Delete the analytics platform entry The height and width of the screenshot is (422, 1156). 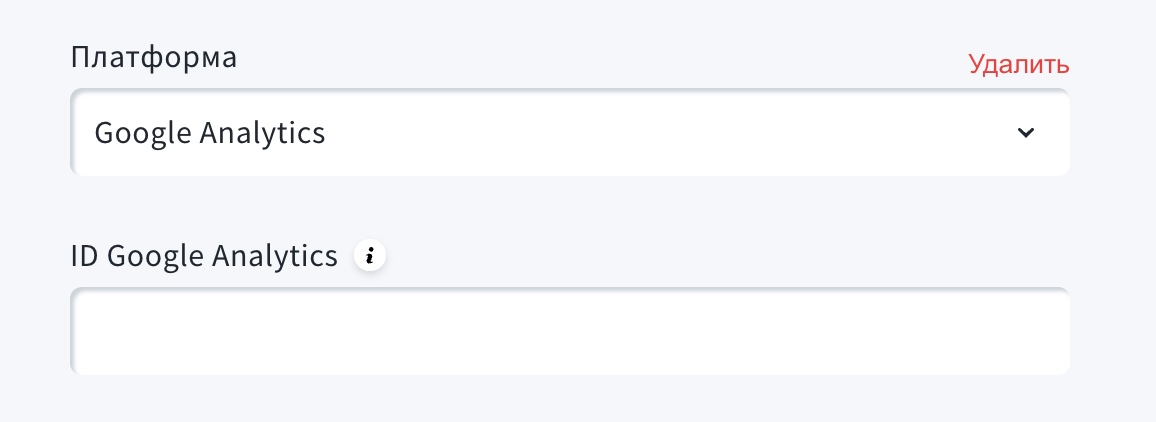(1018, 65)
